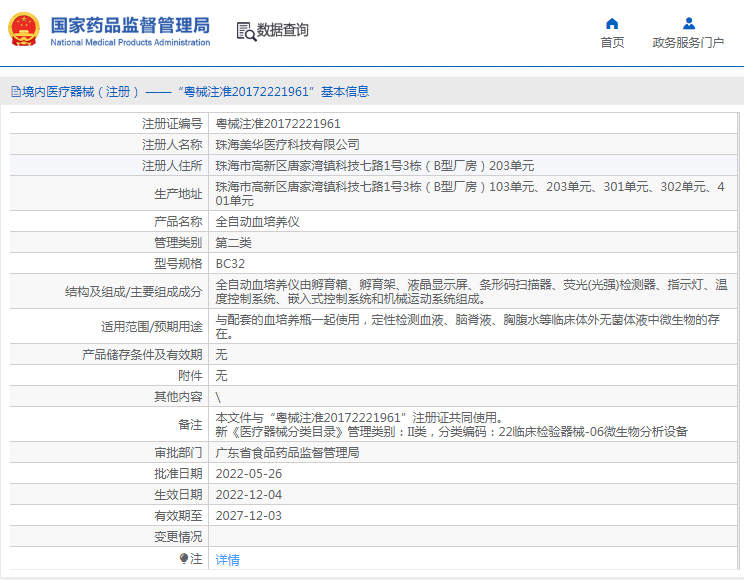
Task: Select remark line 新《医疗器械分类目录》管理类别
Action: pos(452,431)
